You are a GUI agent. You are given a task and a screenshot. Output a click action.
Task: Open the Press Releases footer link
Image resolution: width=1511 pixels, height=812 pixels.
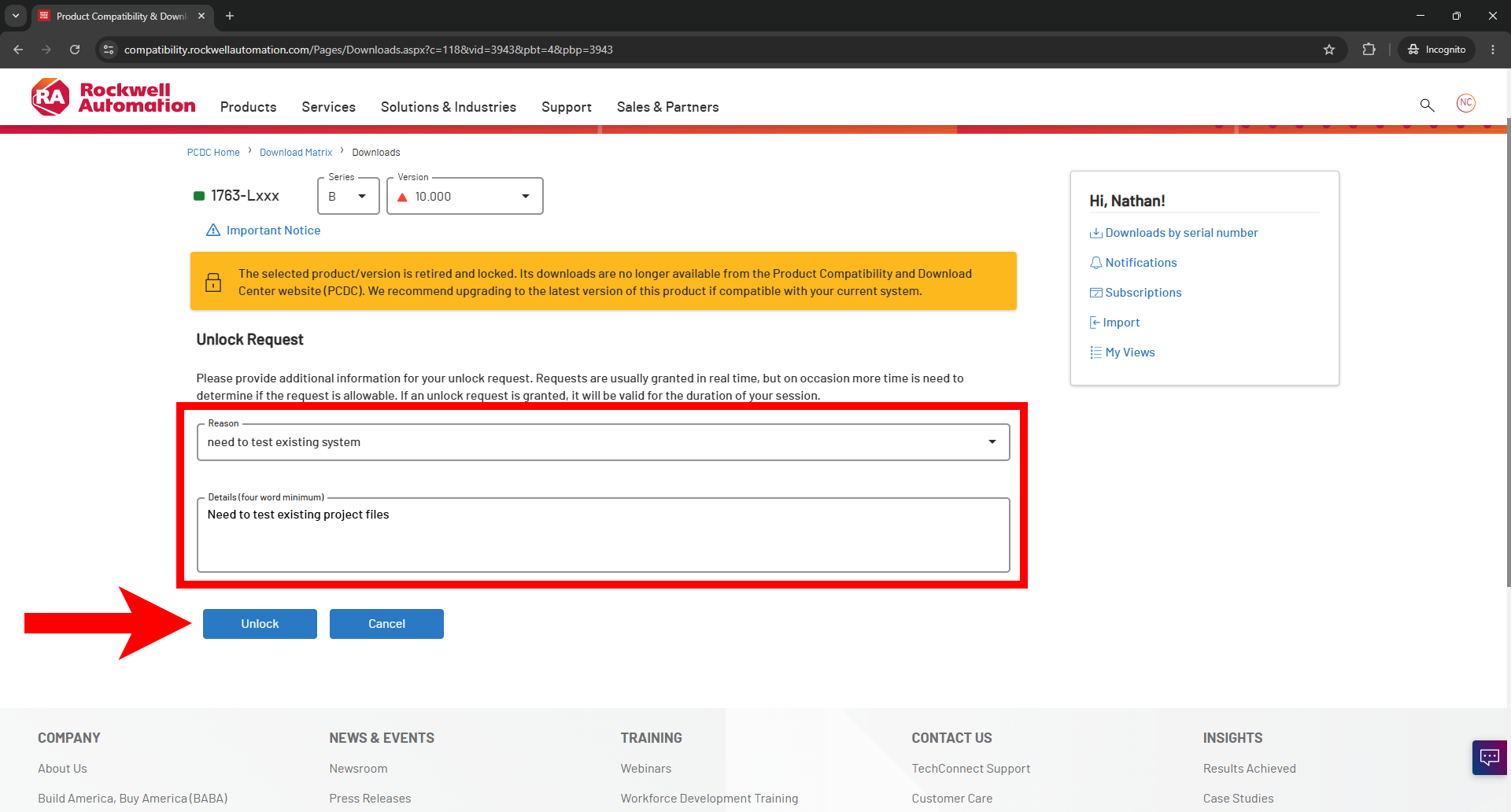(x=370, y=799)
